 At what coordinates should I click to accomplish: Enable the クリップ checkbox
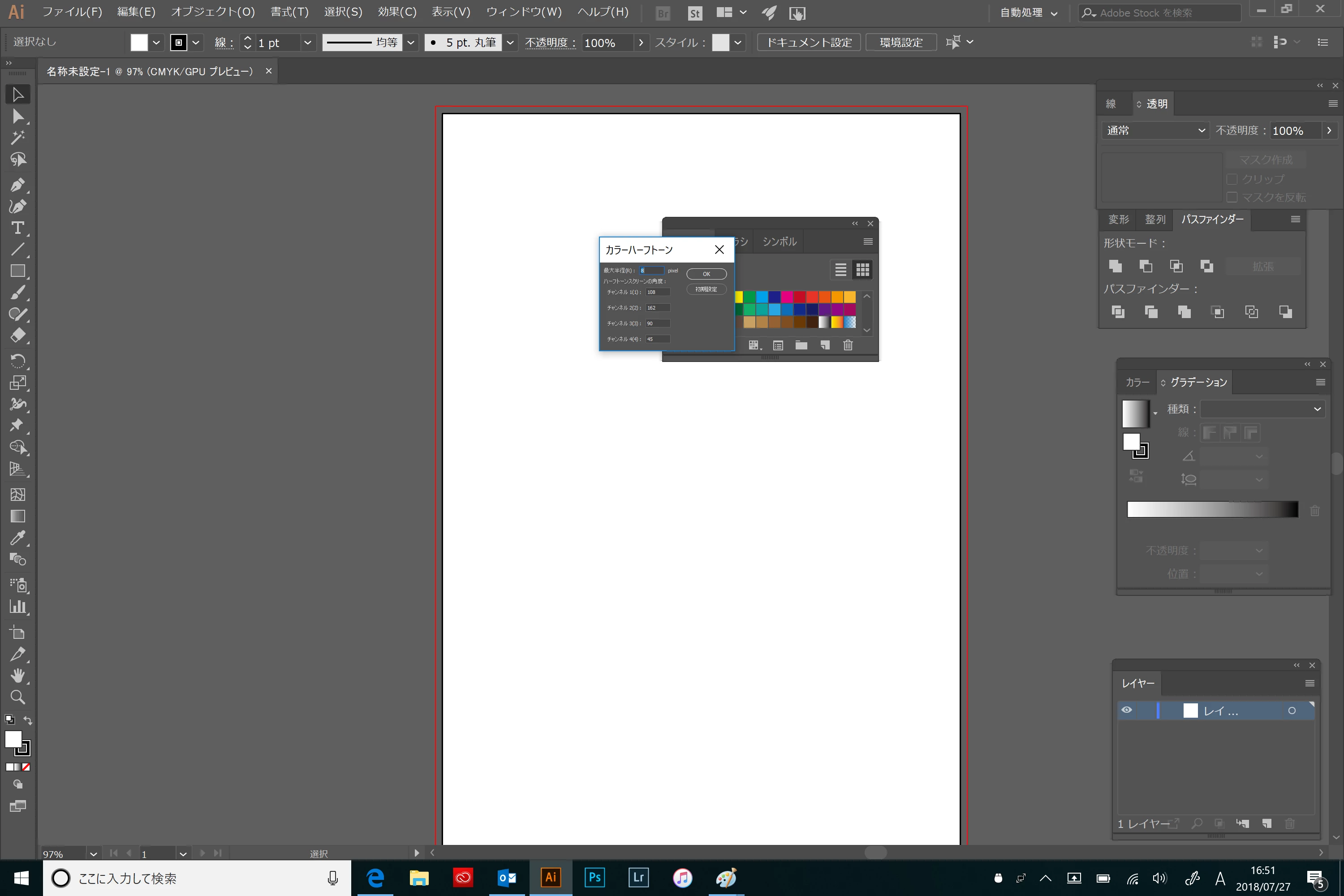point(1232,179)
